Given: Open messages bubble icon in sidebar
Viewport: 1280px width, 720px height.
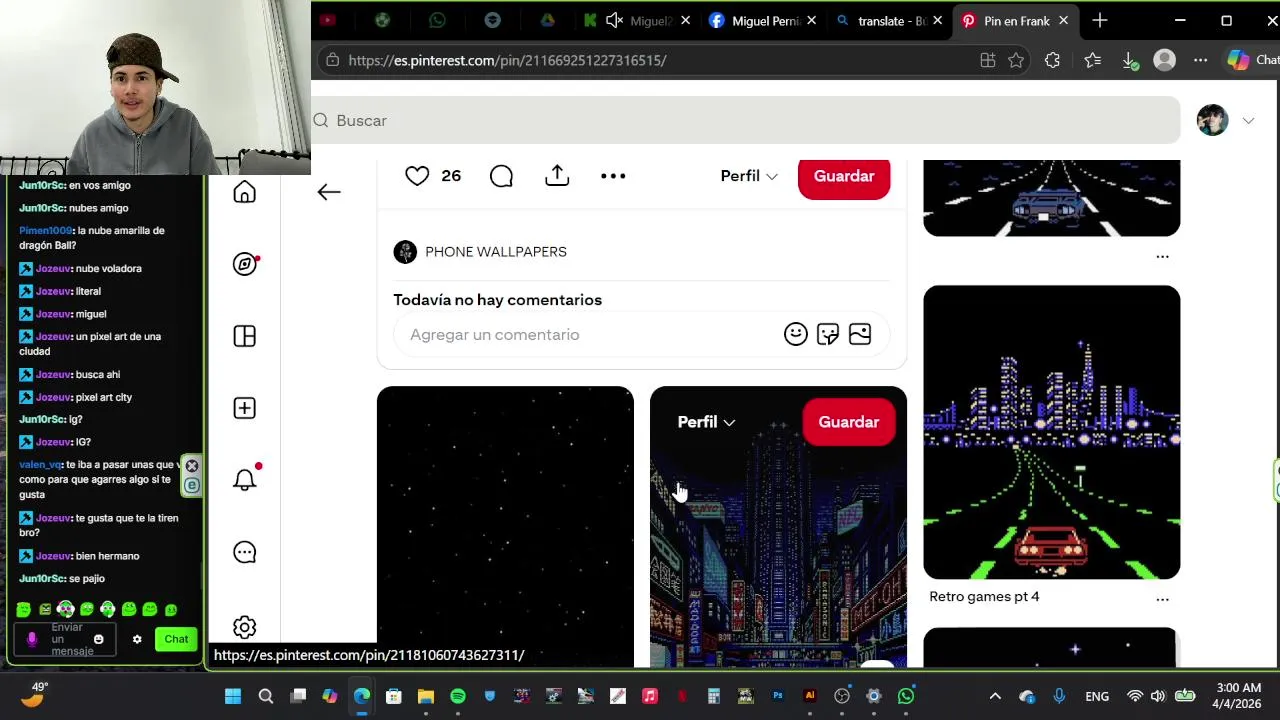Looking at the screenshot, I should point(245,552).
